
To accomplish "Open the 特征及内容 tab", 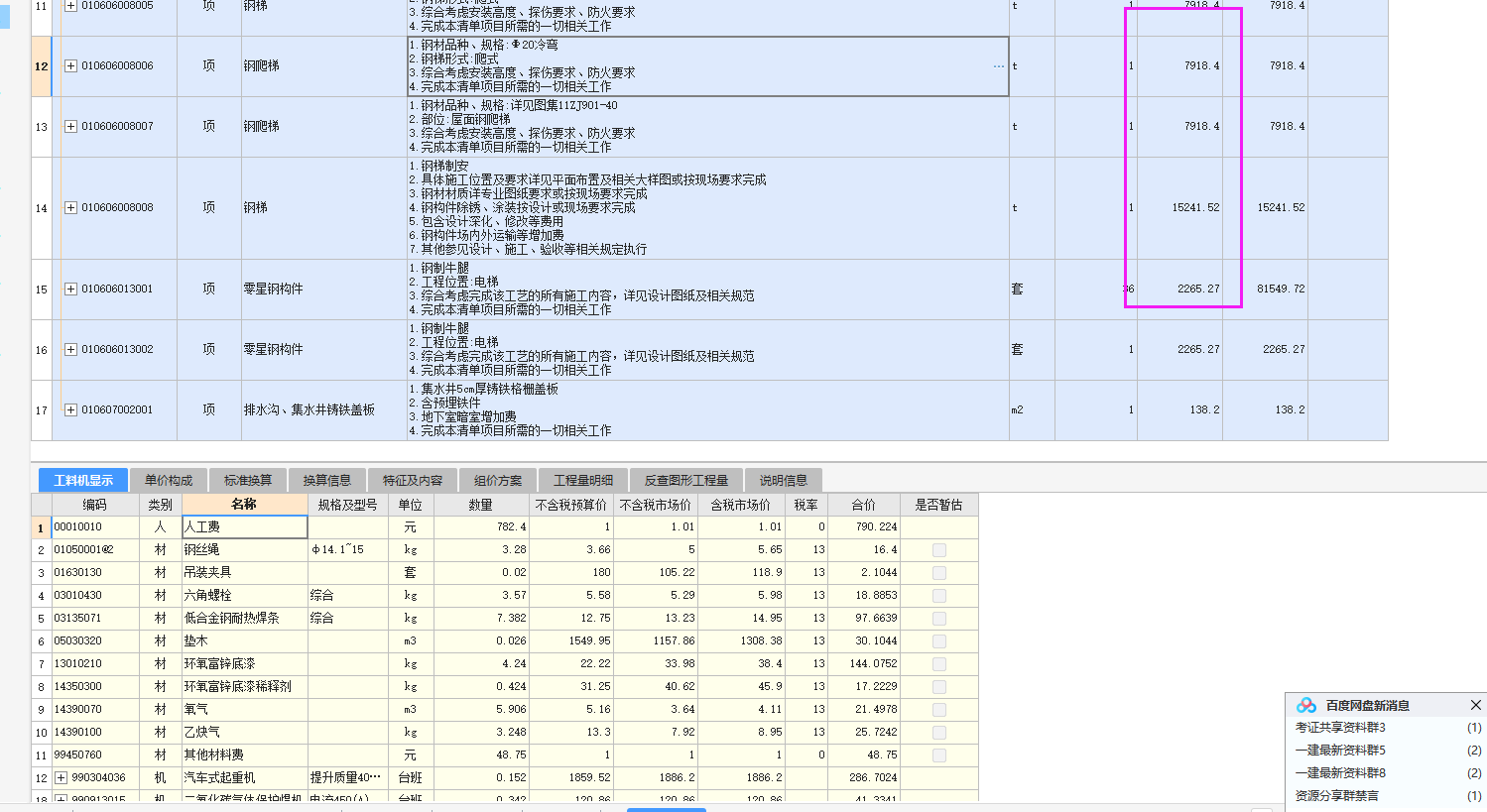I will [x=413, y=481].
